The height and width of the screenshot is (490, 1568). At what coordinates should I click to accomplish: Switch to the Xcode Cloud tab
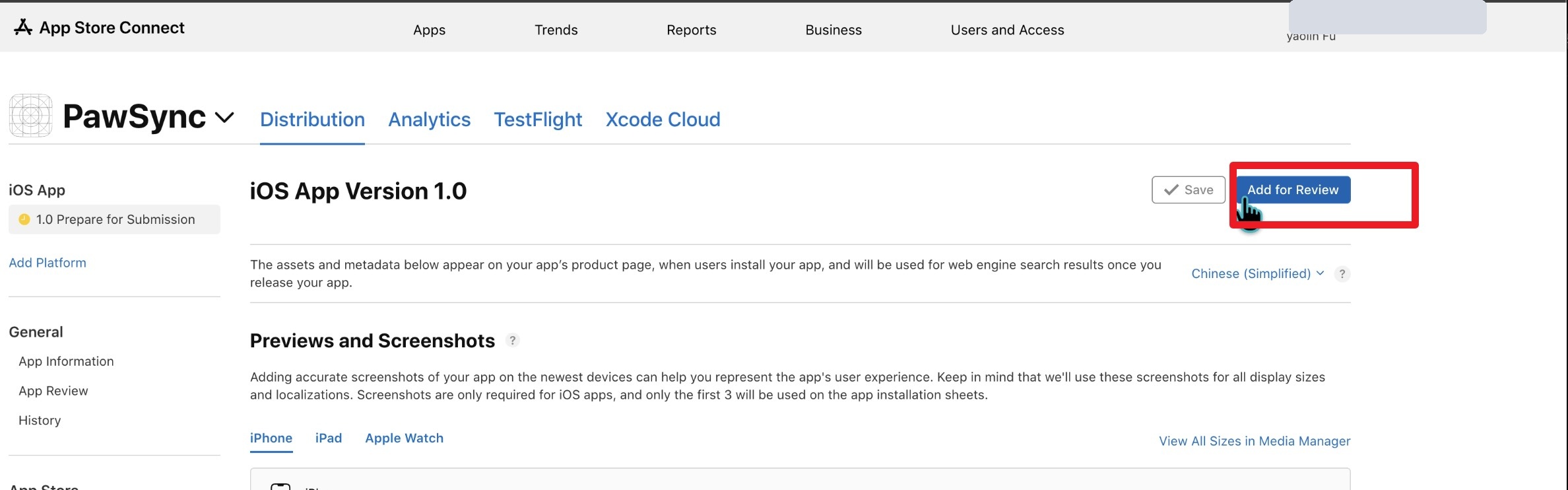(x=663, y=120)
